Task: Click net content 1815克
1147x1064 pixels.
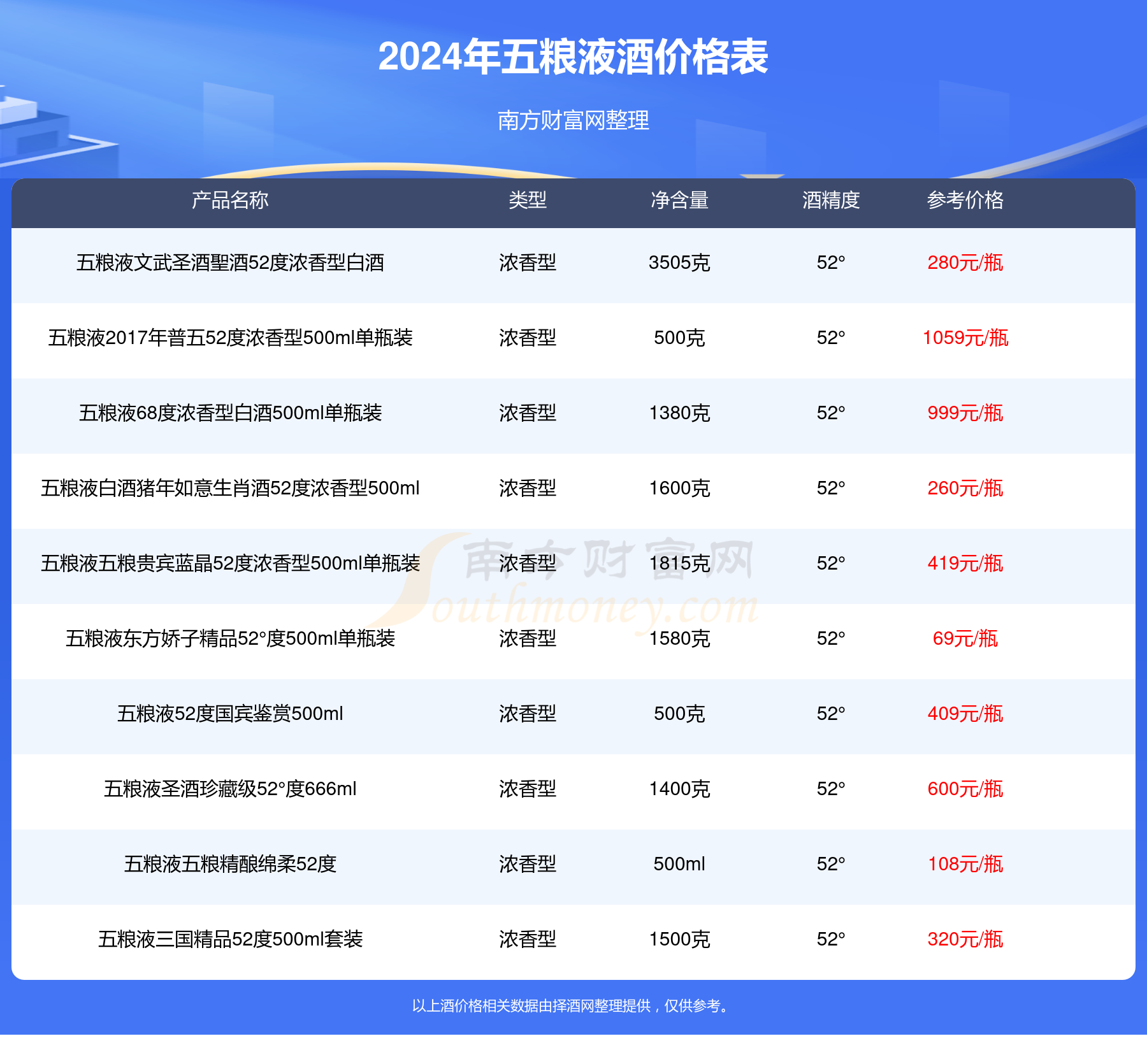Action: click(679, 563)
